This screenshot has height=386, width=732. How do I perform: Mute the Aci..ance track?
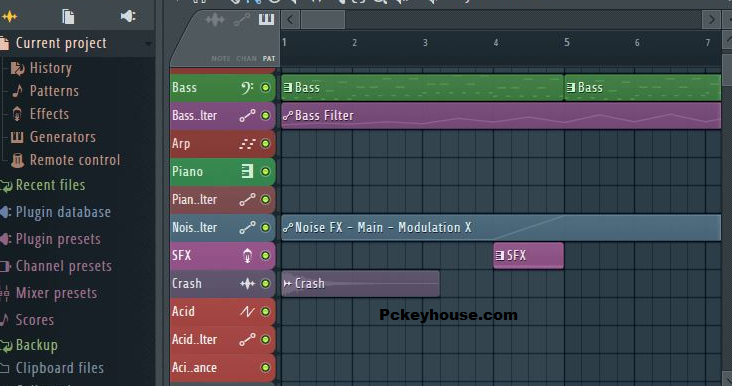point(266,368)
